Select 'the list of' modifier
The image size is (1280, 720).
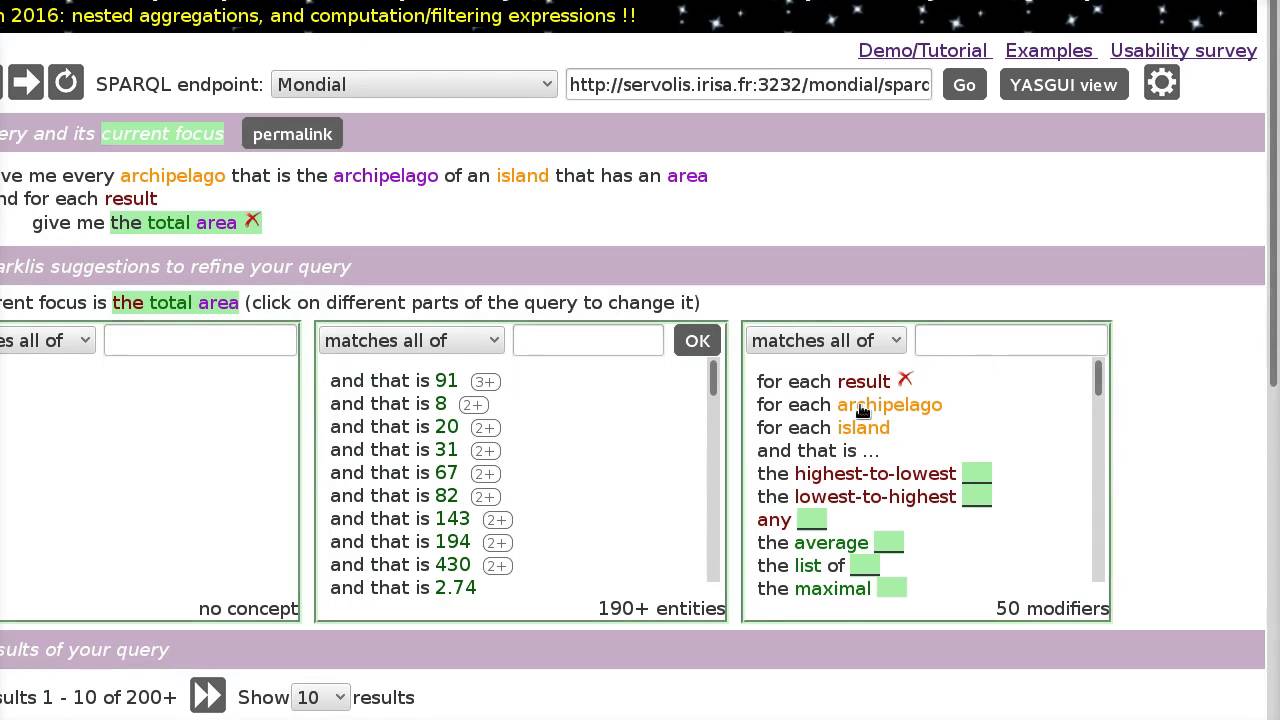[818, 565]
